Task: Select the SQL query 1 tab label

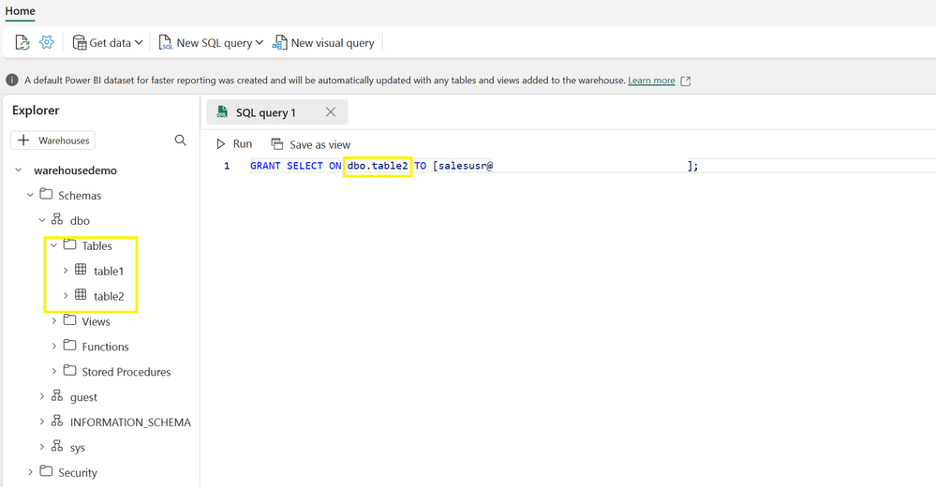Action: tap(266, 113)
